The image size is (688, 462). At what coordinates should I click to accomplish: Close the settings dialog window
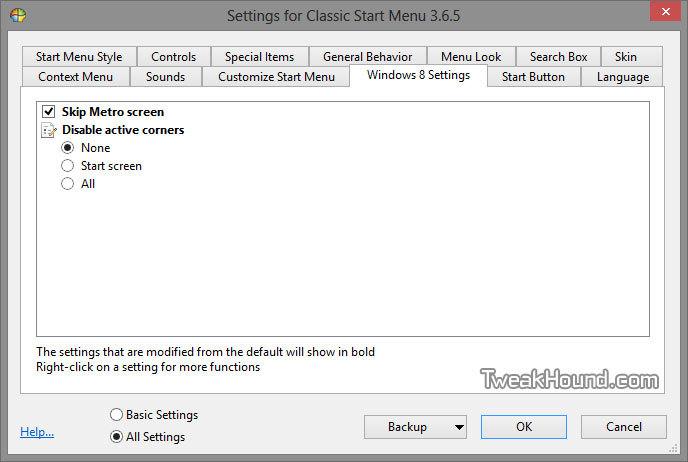click(666, 11)
